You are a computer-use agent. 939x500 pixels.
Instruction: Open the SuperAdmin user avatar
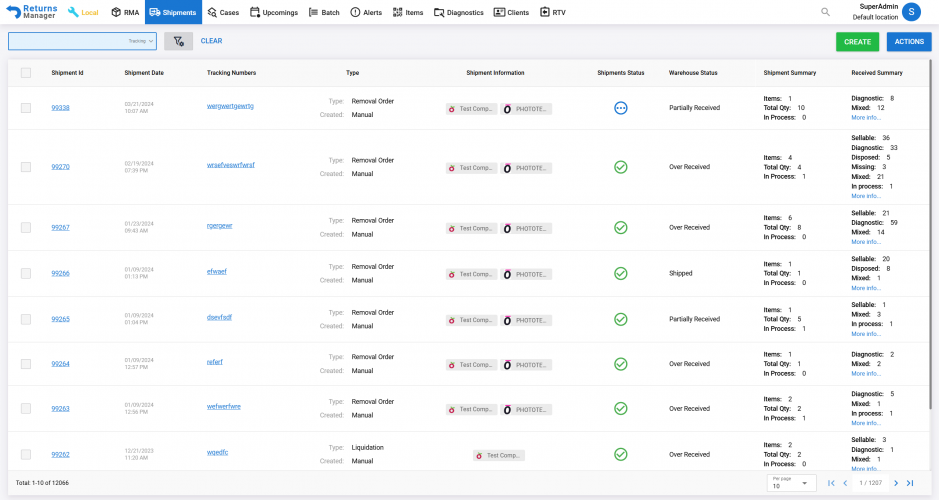911,11
